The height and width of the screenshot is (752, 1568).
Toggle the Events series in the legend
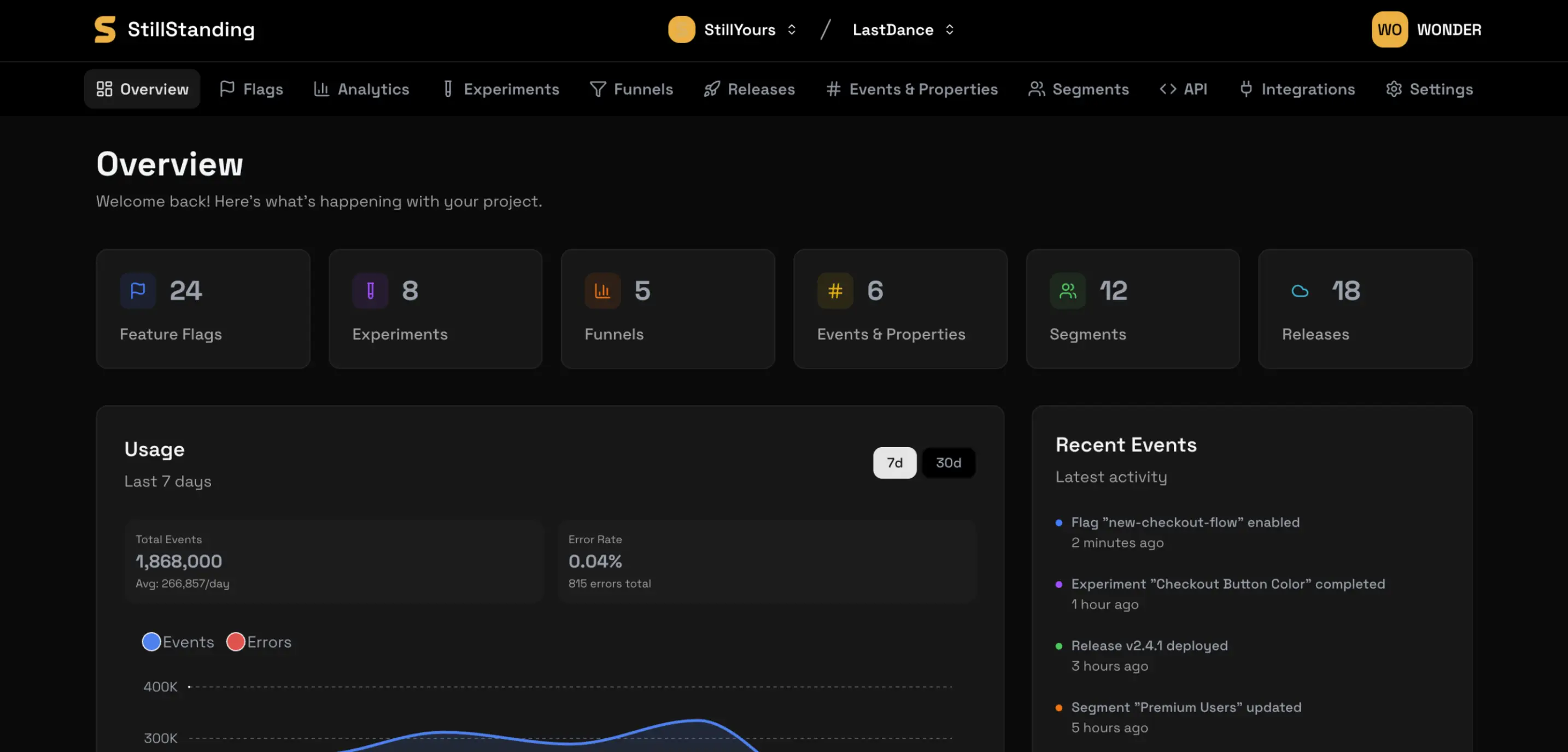[x=177, y=641]
